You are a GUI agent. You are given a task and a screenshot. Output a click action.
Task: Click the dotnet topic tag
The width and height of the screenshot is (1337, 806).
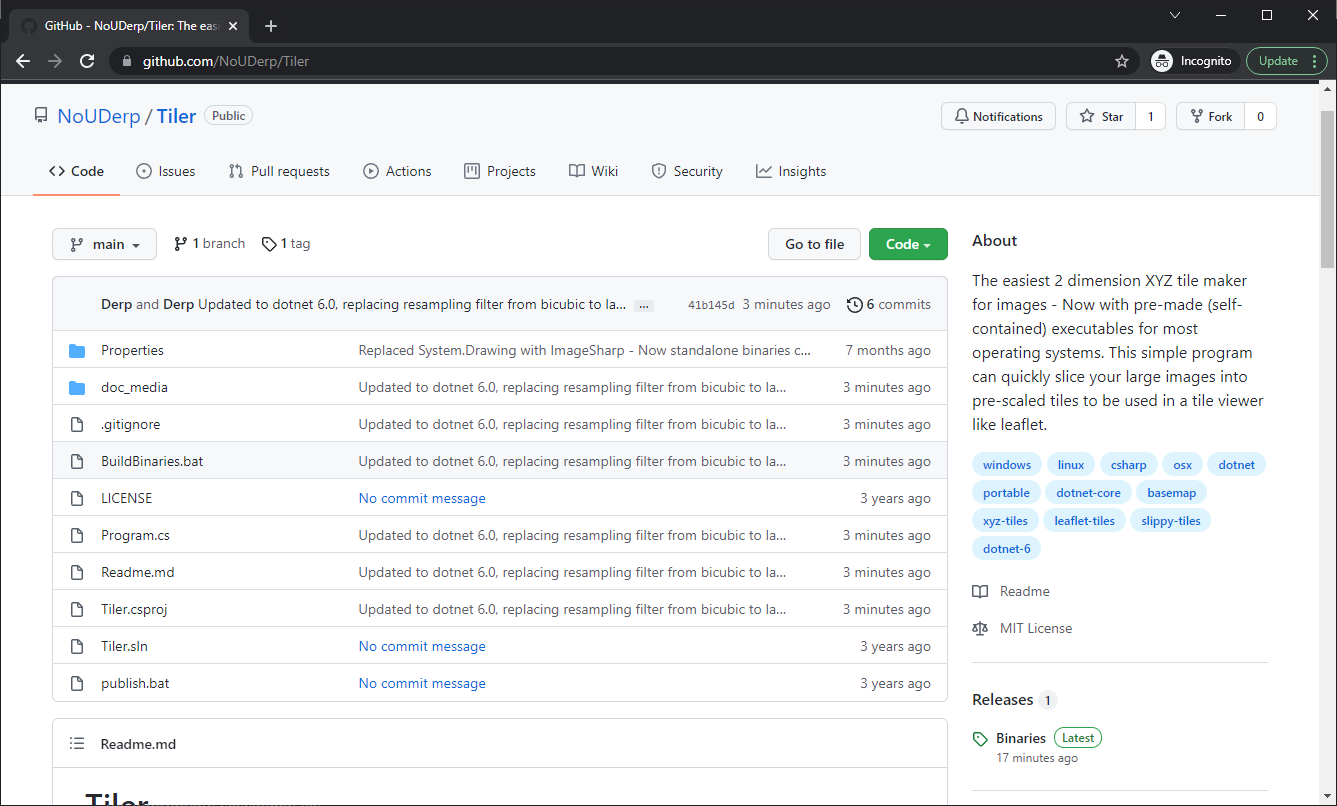(x=1237, y=464)
